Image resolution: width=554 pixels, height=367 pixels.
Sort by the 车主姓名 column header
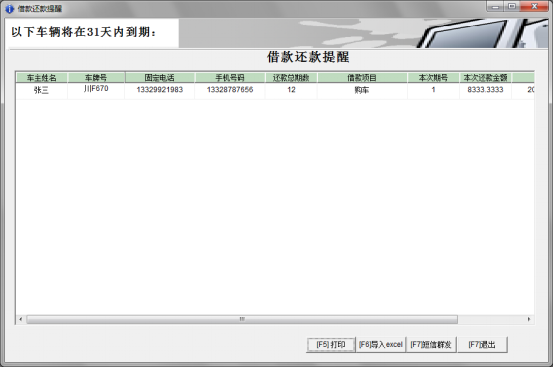click(x=42, y=78)
